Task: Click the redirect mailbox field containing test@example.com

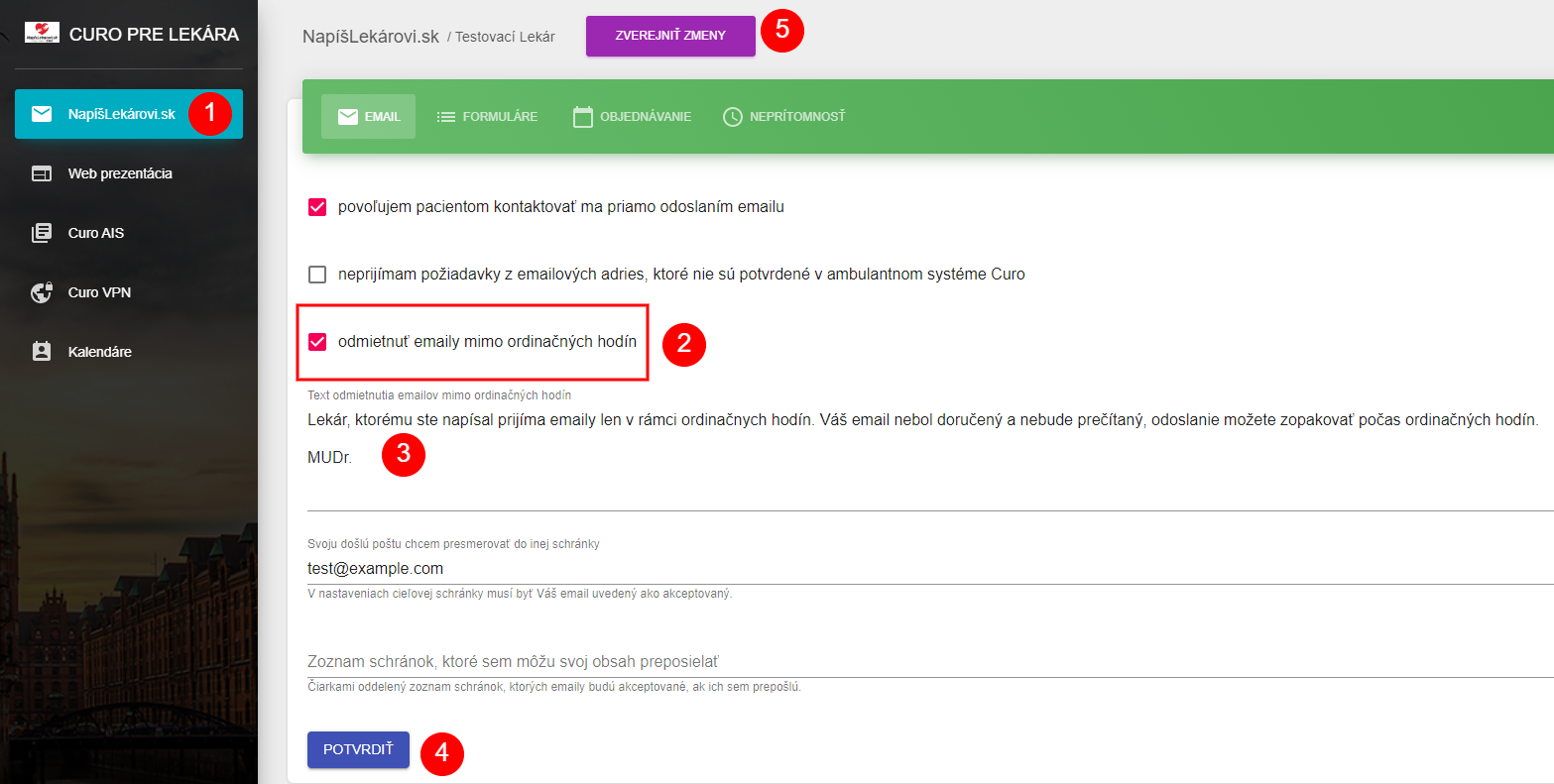Action: pyautogui.click(x=930, y=569)
